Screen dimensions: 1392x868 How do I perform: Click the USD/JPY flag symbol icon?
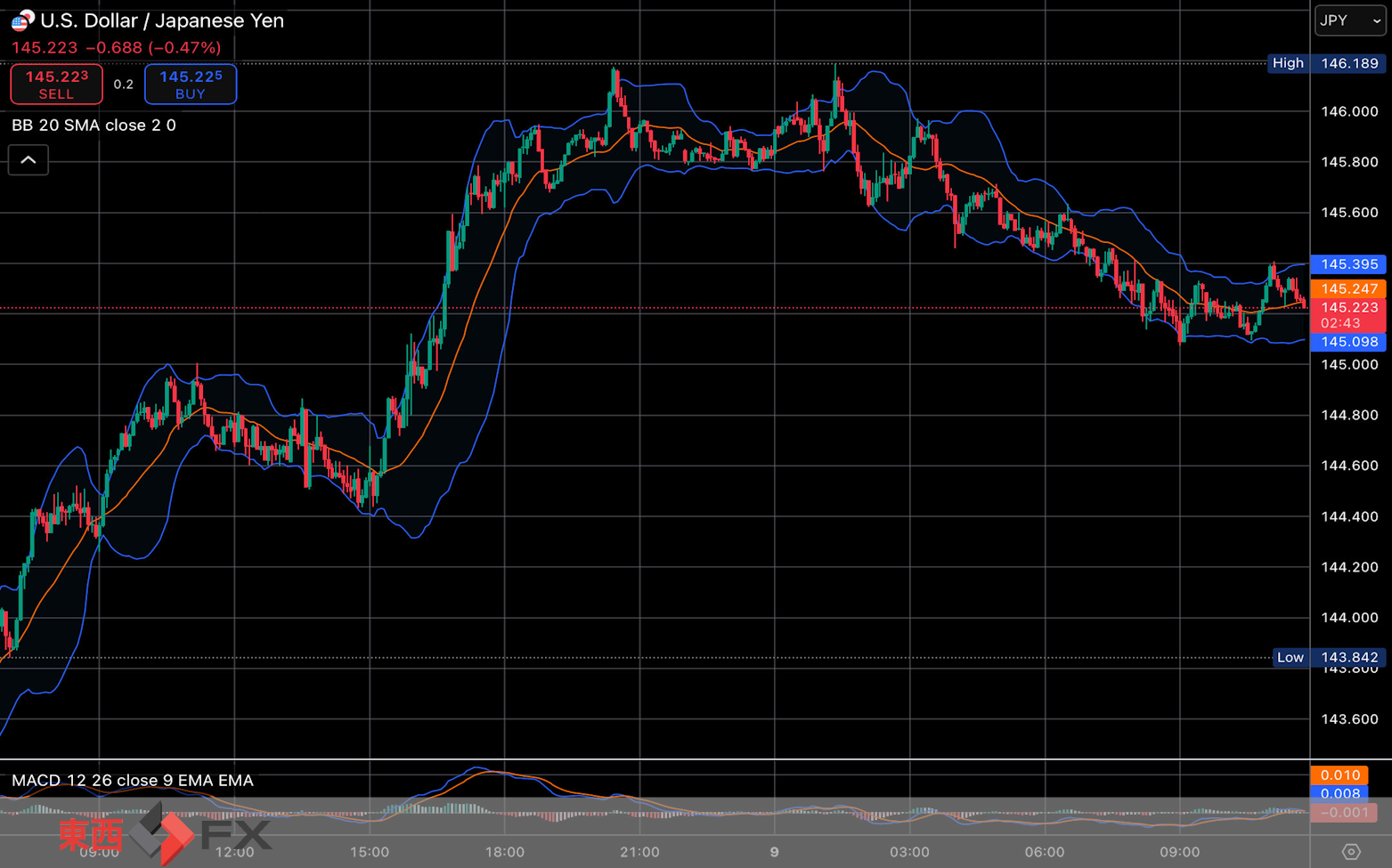pyautogui.click(x=22, y=20)
